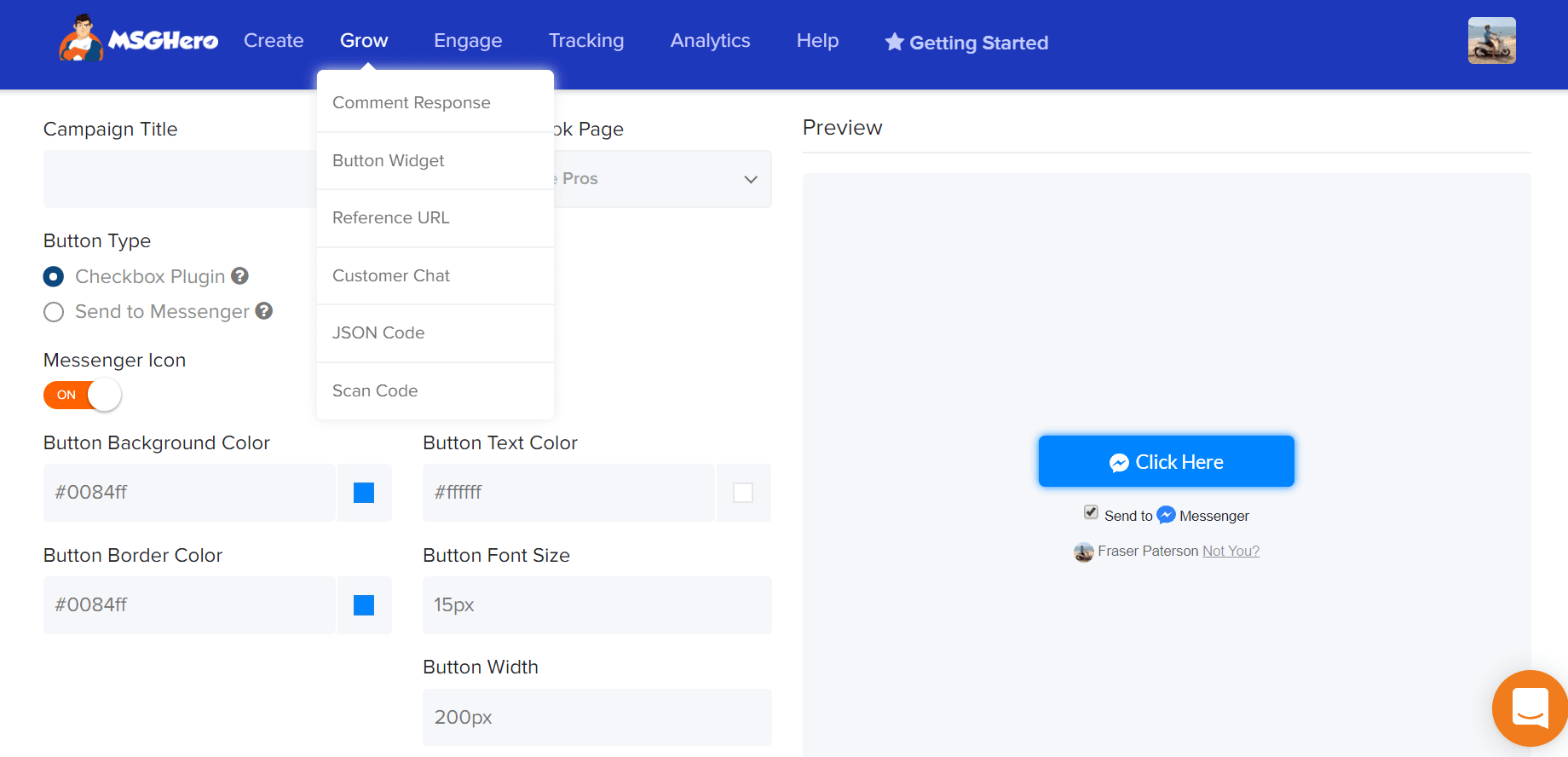Screen dimensions: 1568x757
Task: Open Button Text Color swatch picker
Action: click(743, 493)
